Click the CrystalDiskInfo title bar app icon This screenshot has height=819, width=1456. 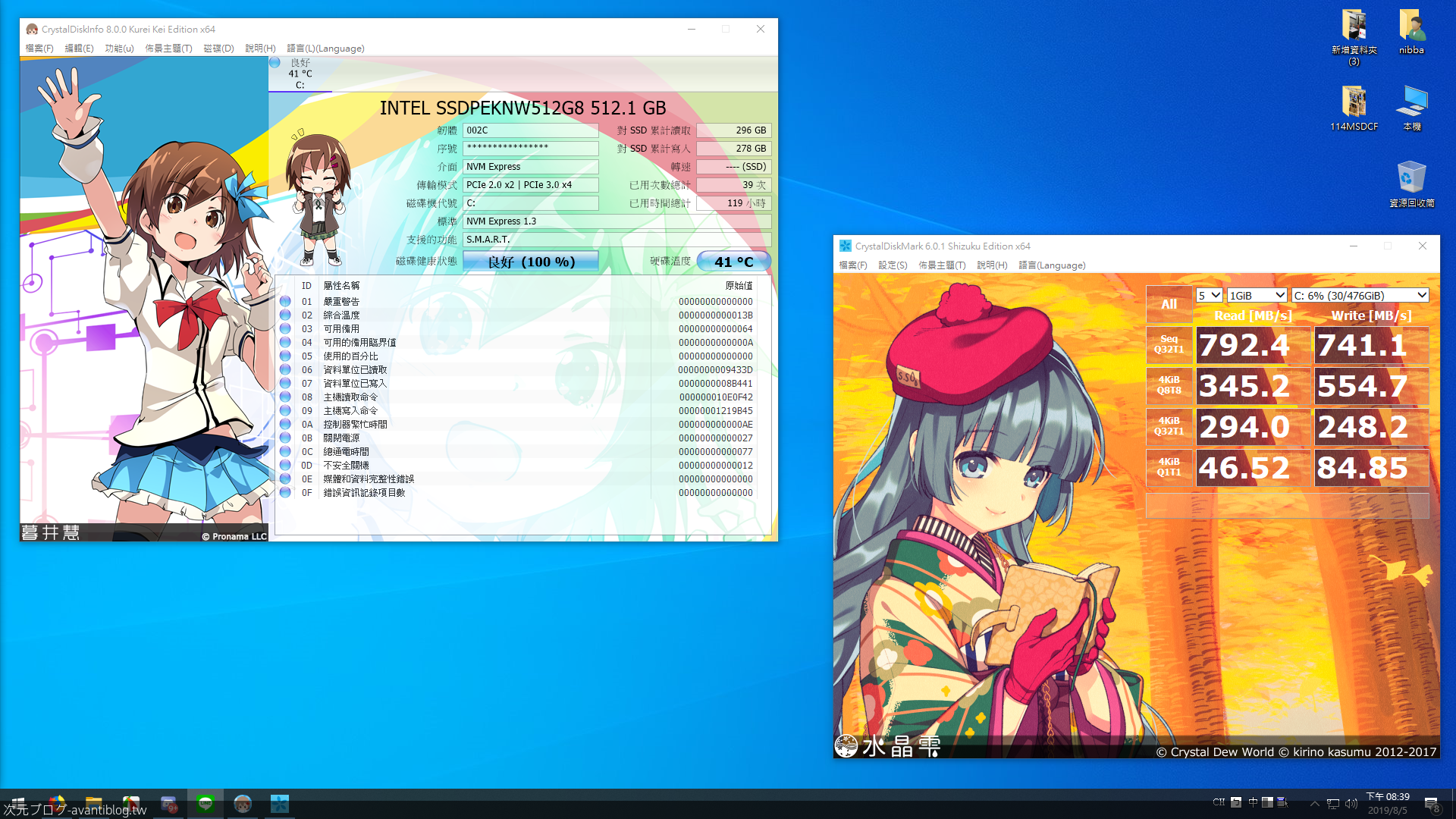(x=32, y=29)
